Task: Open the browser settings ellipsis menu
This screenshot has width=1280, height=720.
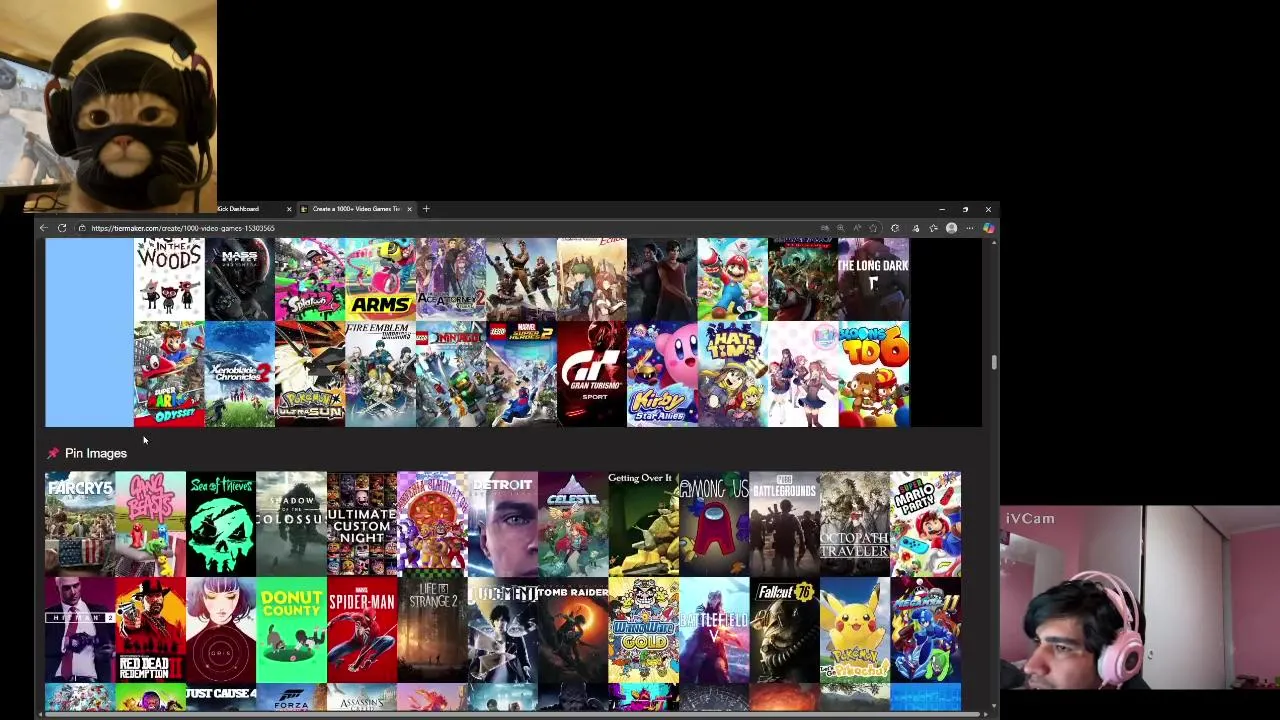Action: coord(969,228)
